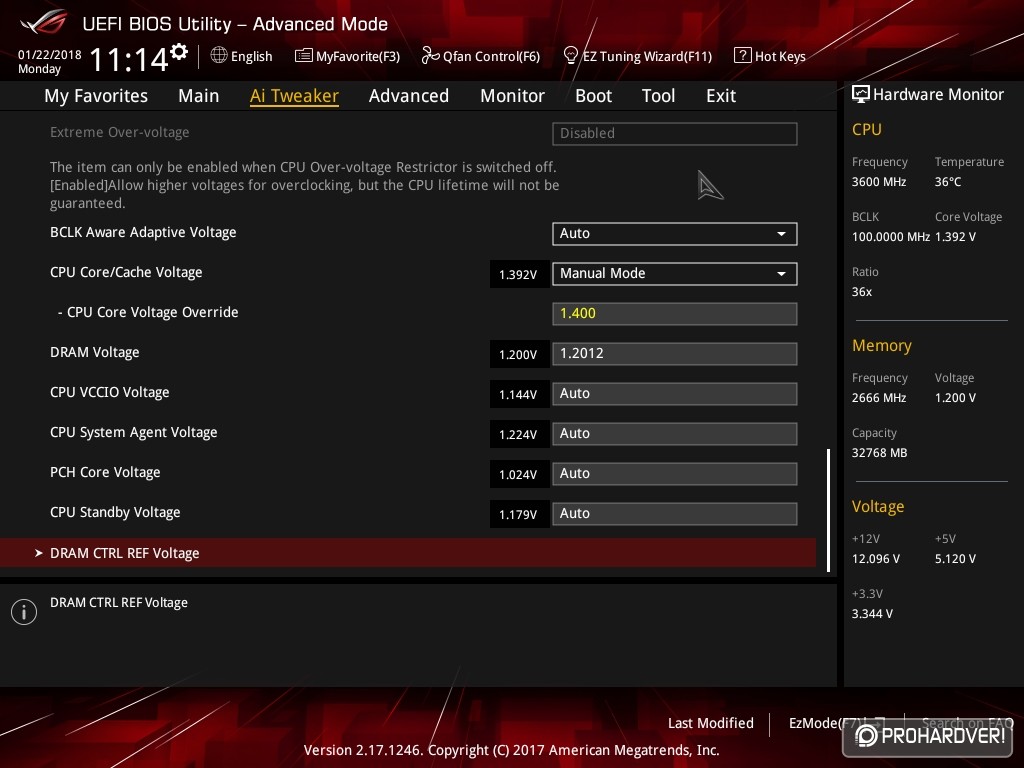The width and height of the screenshot is (1024, 768).
Task: Click the Hot Keys question mark icon
Action: (742, 56)
